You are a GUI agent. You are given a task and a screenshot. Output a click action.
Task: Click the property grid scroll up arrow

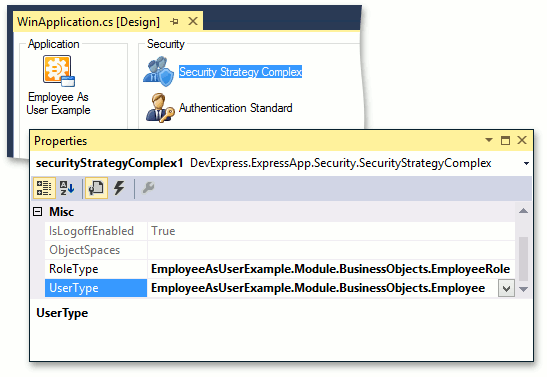pyautogui.click(x=523, y=211)
